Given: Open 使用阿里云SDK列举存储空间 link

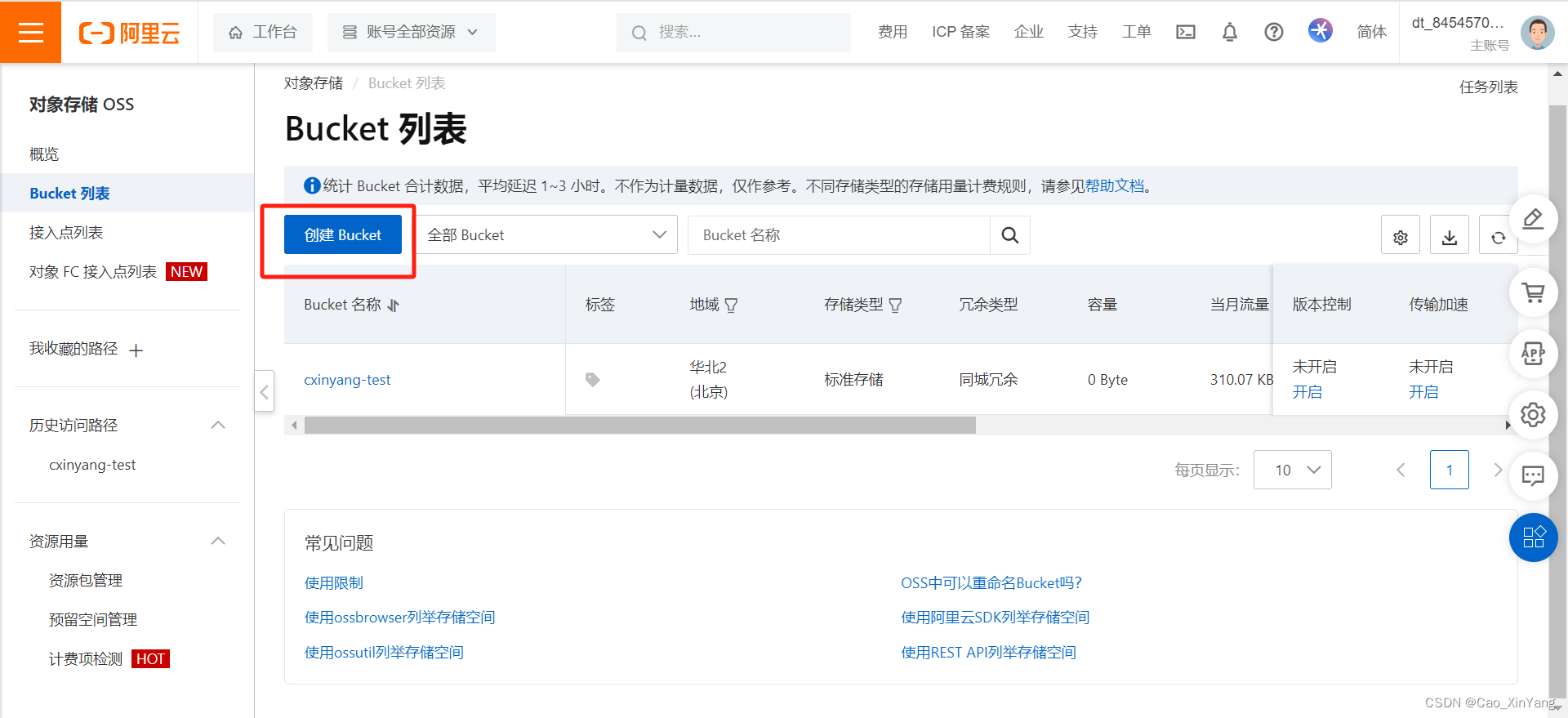Looking at the screenshot, I should coord(996,618).
